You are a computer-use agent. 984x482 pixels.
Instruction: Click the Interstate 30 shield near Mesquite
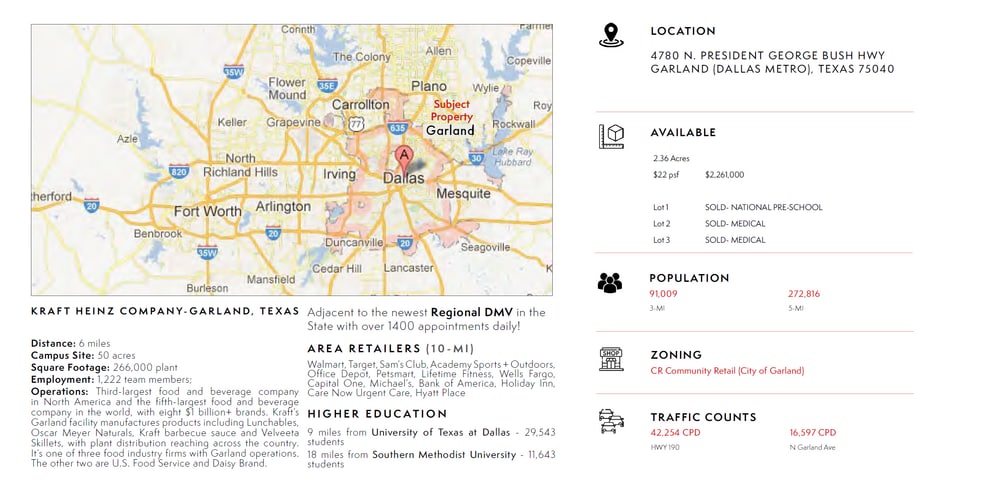[476, 158]
